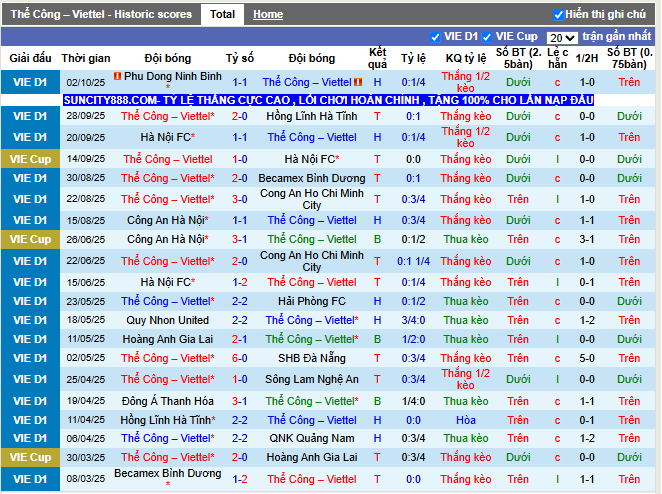Click the 'Thời gian' column header

[86, 58]
